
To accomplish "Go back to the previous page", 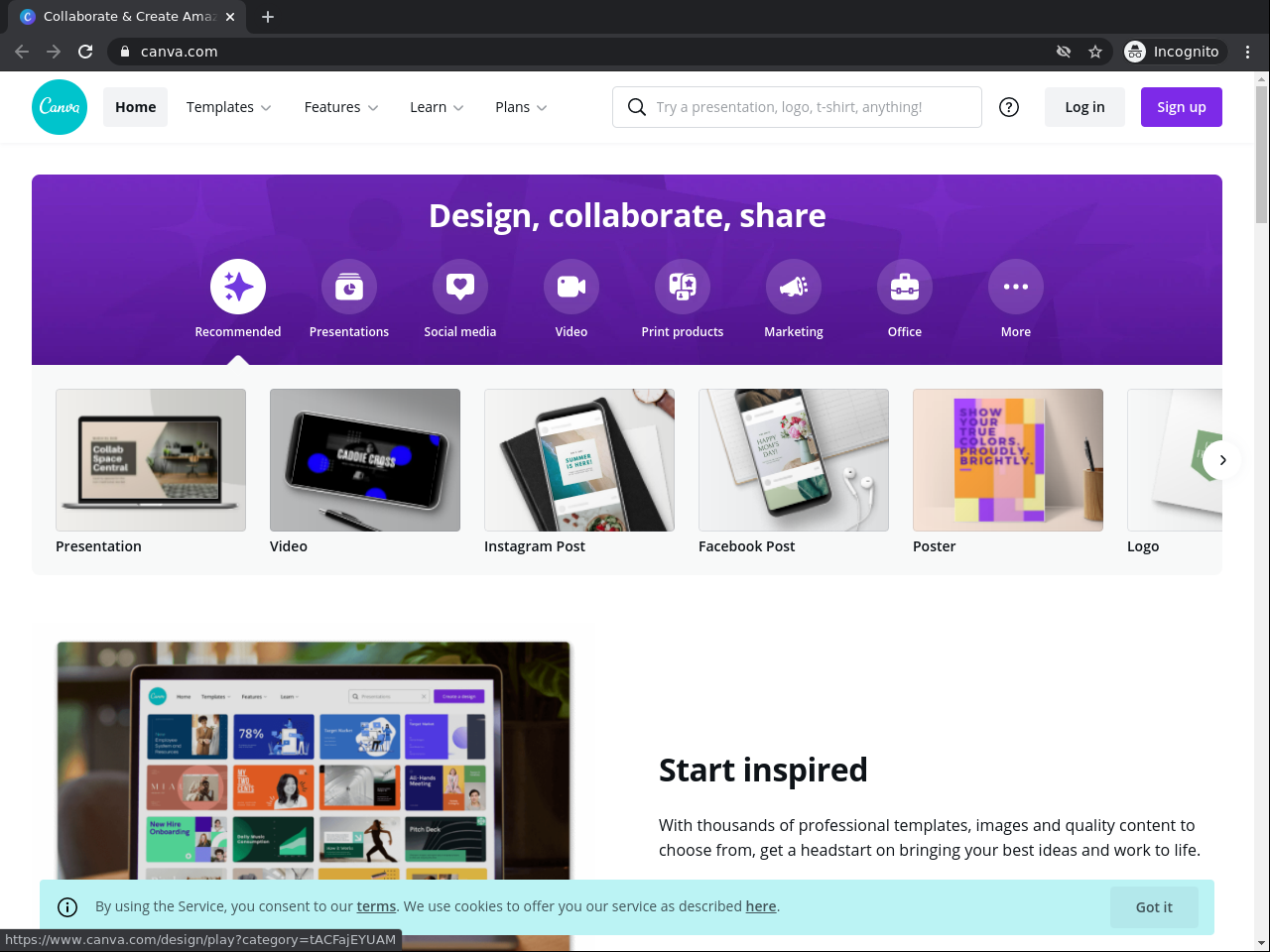I will point(22,52).
